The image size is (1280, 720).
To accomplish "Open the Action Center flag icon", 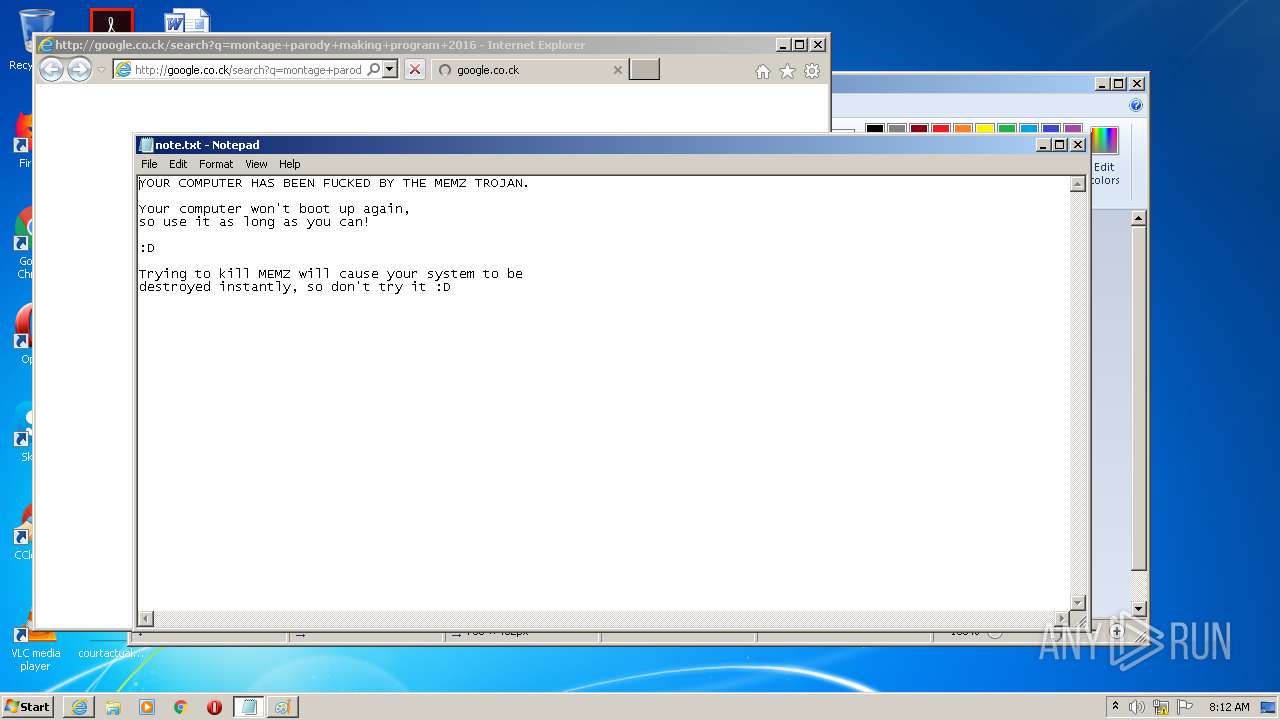I will [x=1185, y=707].
